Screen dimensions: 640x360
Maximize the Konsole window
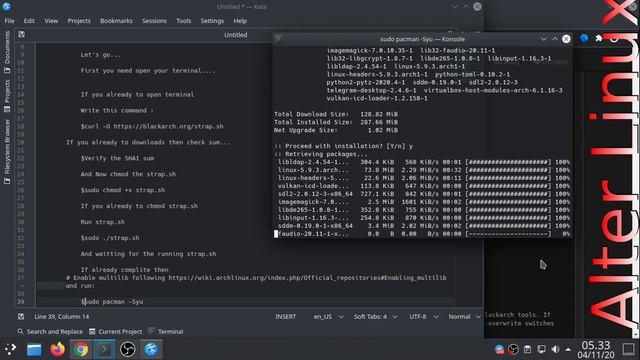point(555,39)
